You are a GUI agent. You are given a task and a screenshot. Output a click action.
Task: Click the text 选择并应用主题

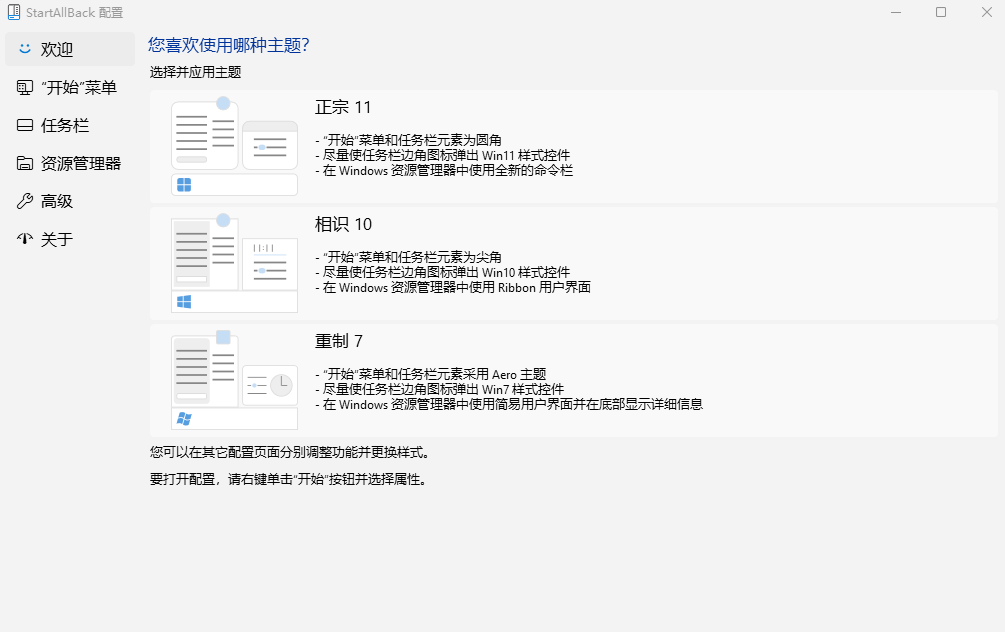(x=195, y=72)
